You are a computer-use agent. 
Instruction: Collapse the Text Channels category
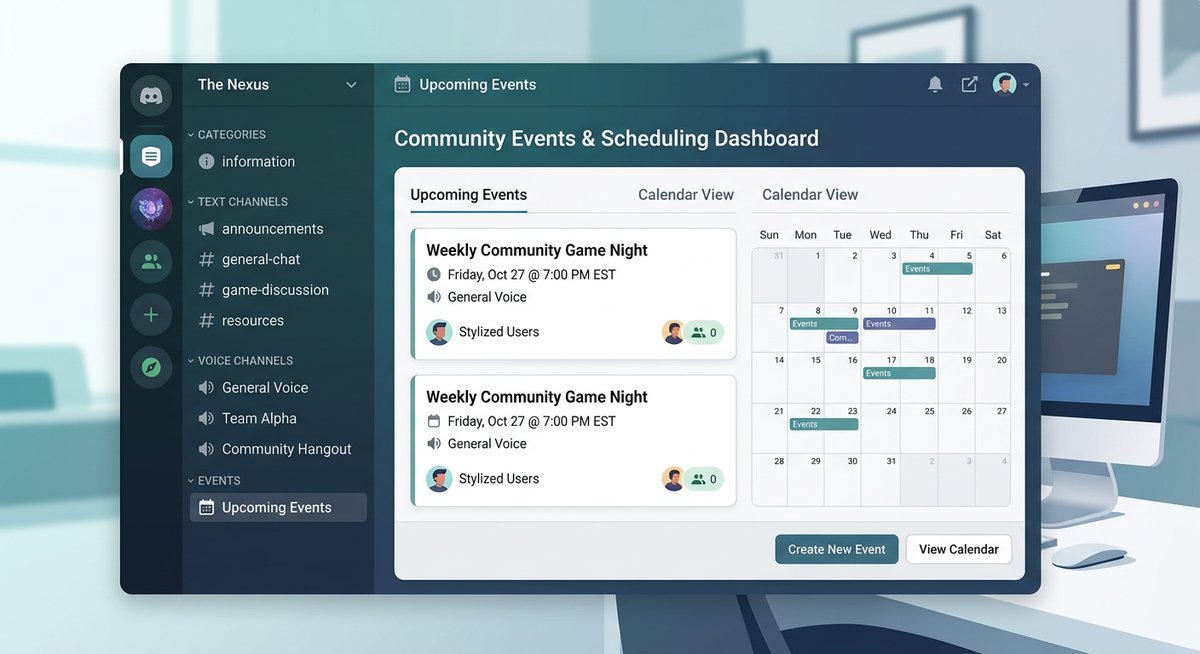coord(242,202)
